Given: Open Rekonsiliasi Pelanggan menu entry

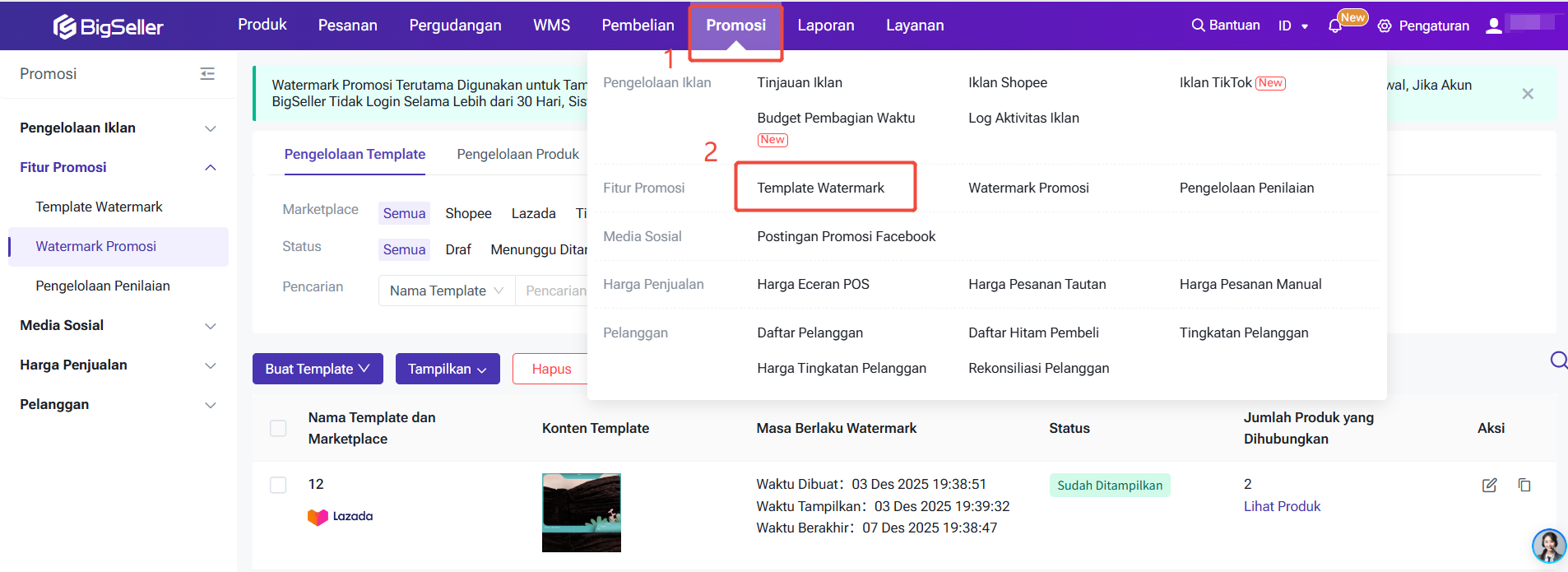Looking at the screenshot, I should [x=1038, y=368].
